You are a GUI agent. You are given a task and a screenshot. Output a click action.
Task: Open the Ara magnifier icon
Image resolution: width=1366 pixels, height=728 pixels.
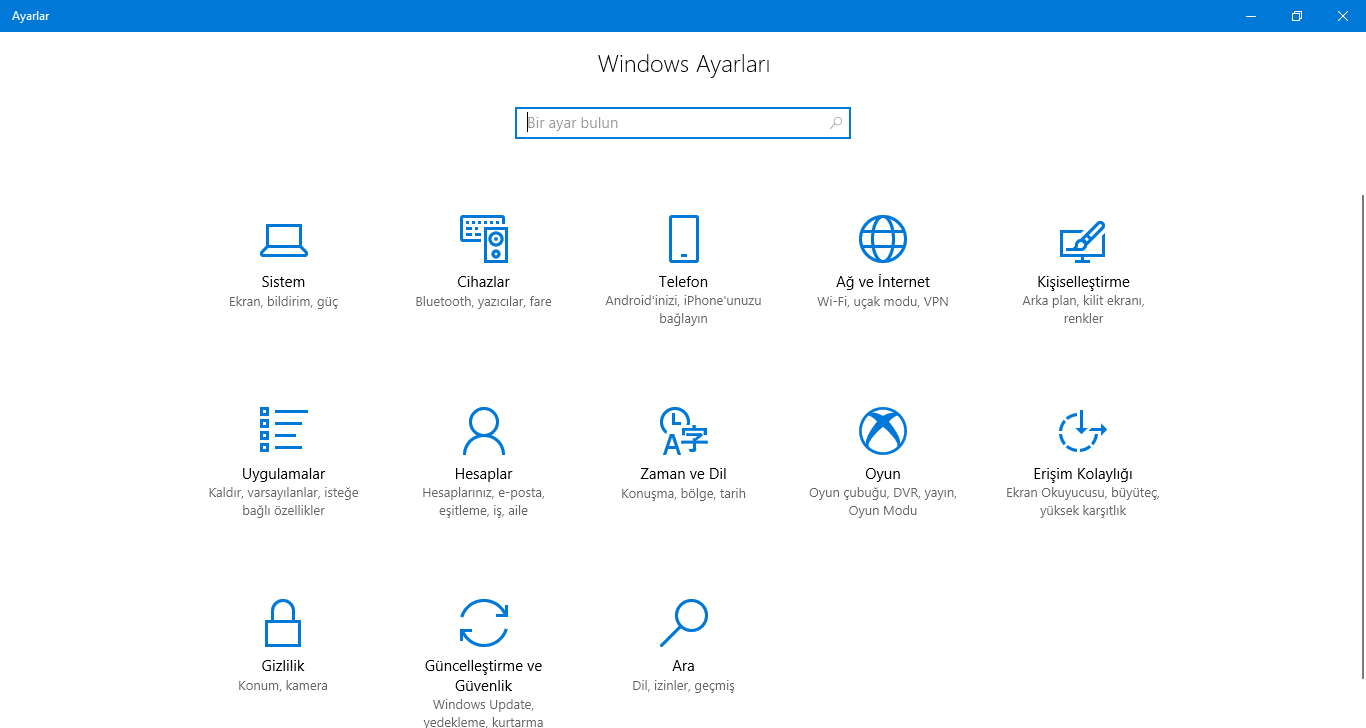683,622
